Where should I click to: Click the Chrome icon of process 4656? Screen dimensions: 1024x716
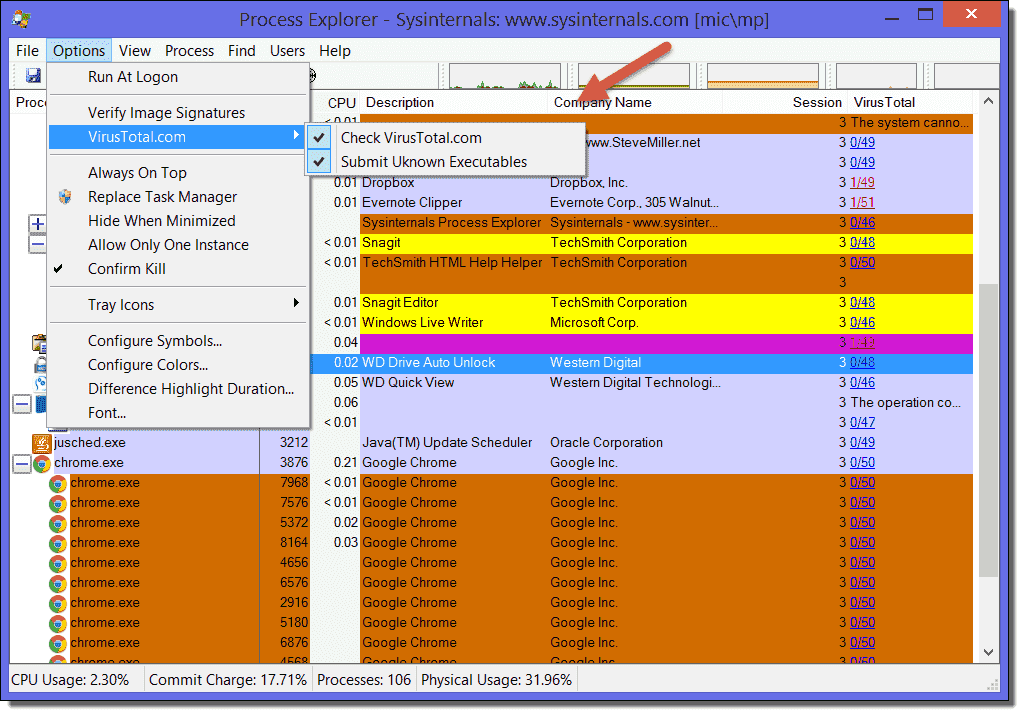click(x=58, y=563)
